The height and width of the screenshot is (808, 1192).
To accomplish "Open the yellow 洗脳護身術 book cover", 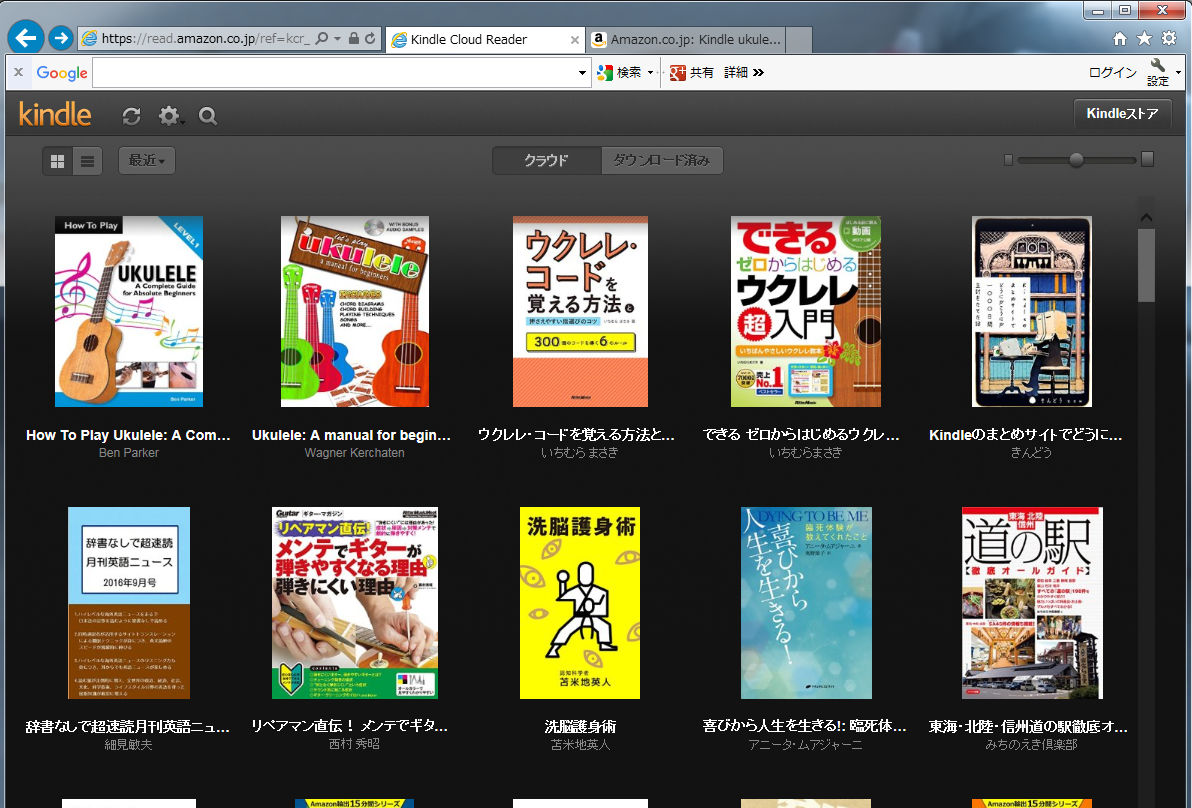I will 580,603.
